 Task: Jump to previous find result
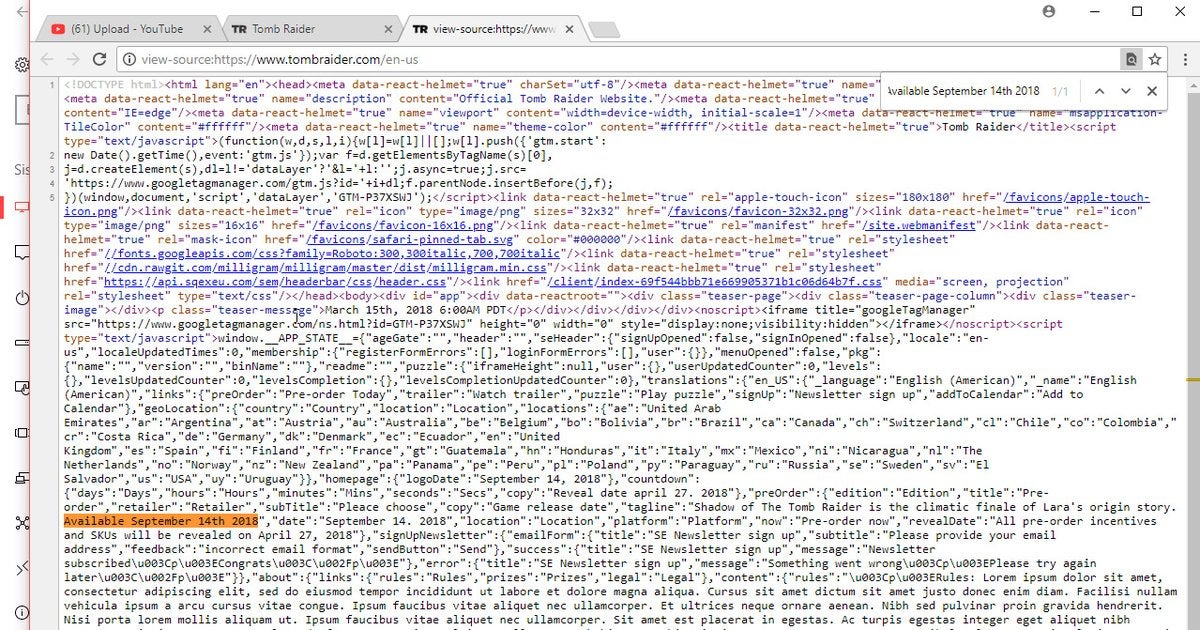1099,91
